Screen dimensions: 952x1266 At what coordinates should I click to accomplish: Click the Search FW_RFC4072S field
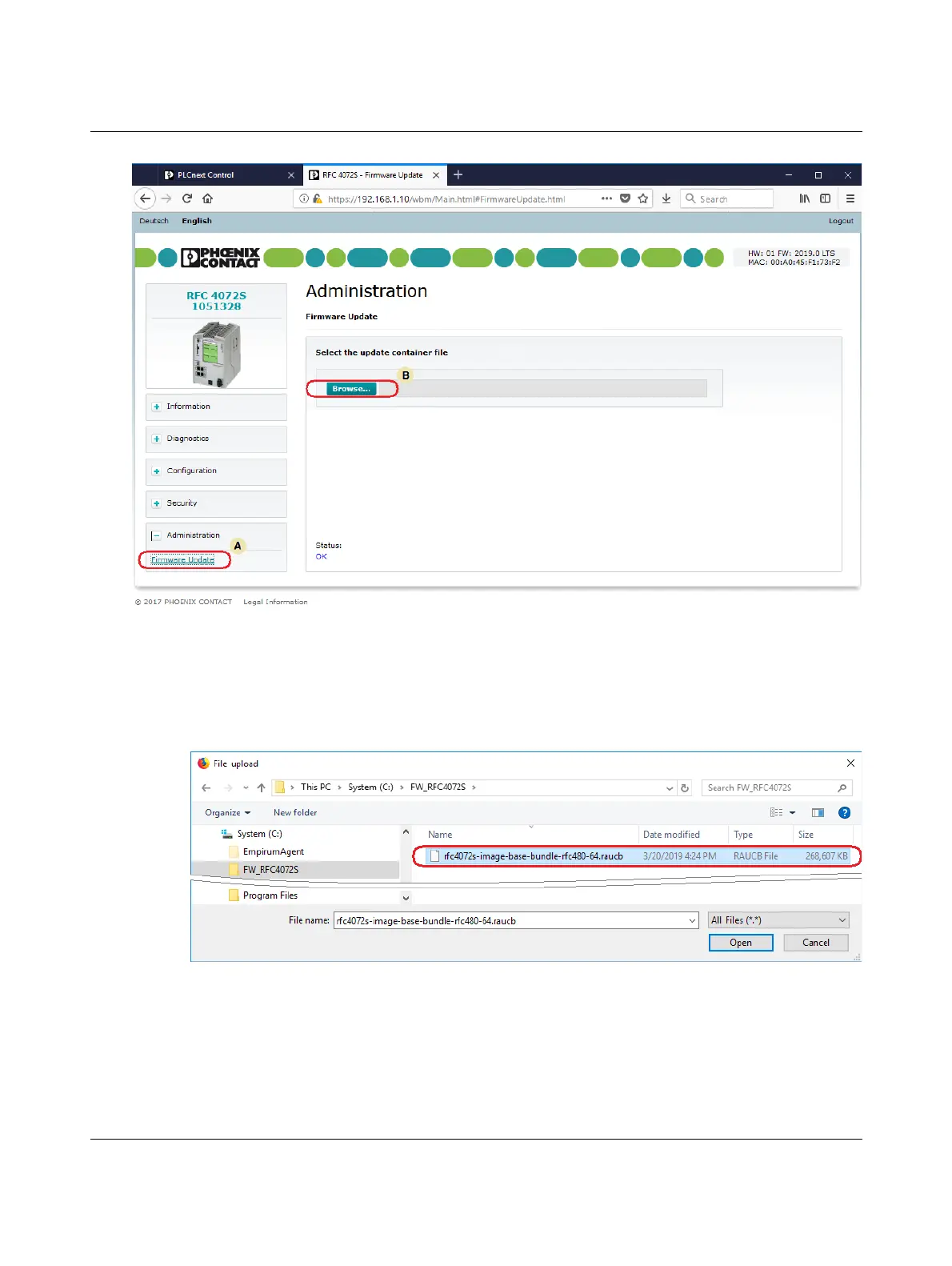pos(777,787)
